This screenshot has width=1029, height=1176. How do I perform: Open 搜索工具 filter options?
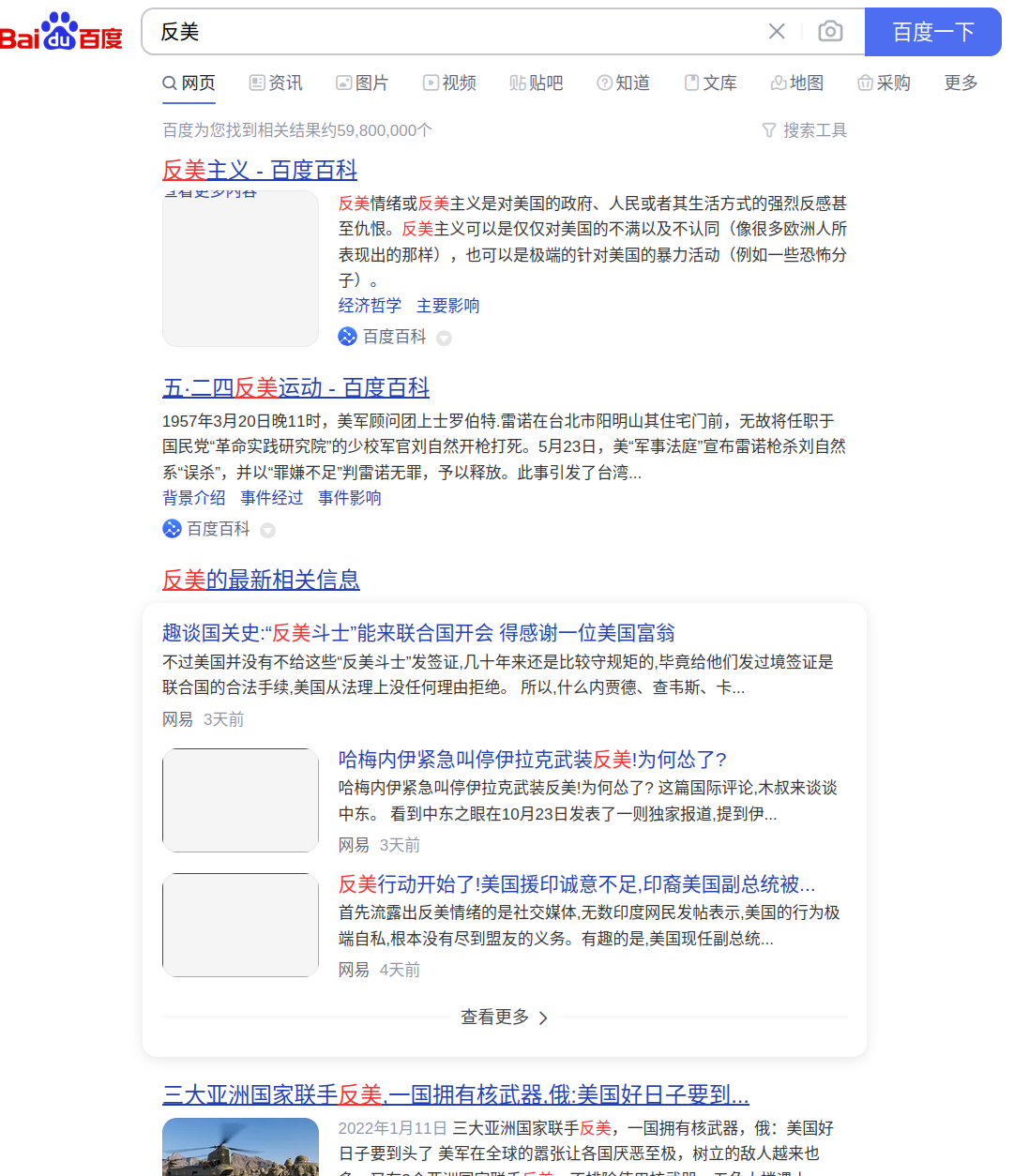pyautogui.click(x=805, y=130)
